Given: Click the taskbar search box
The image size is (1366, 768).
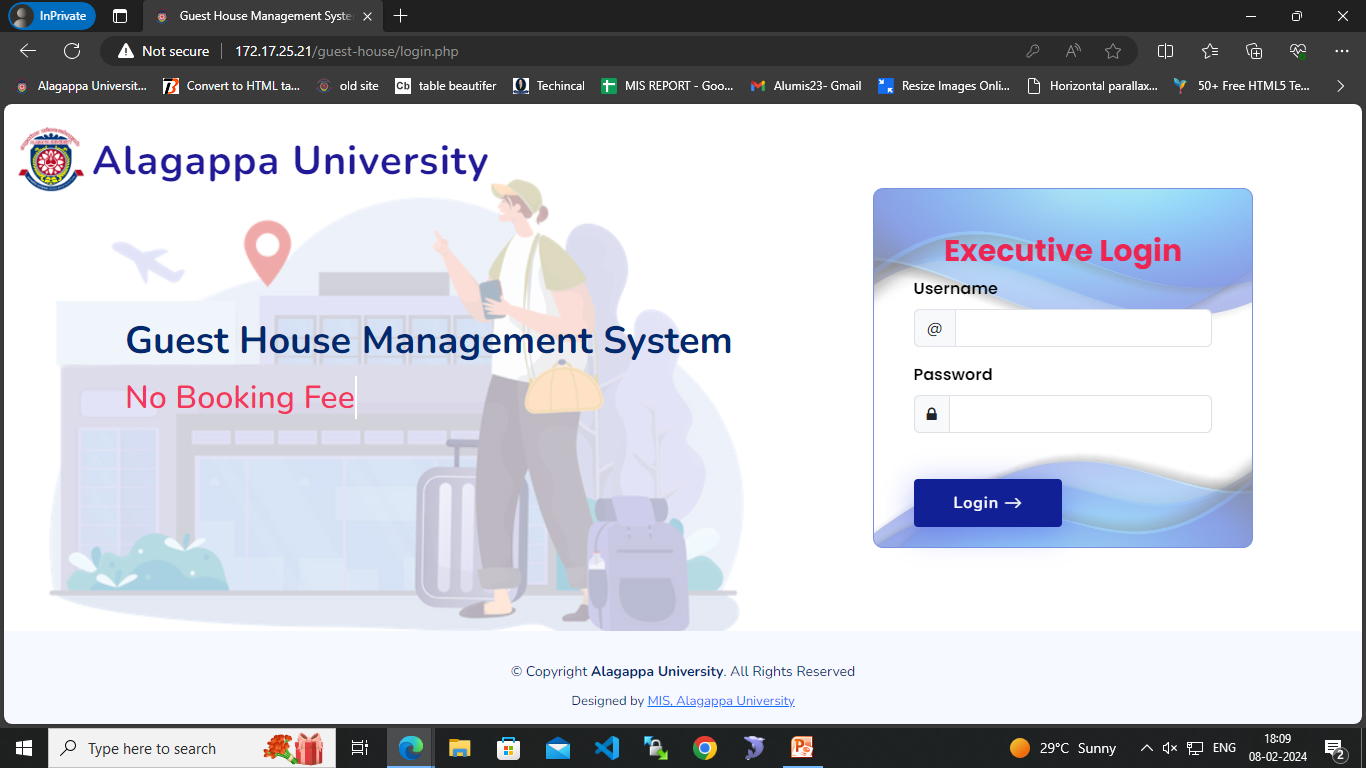Looking at the screenshot, I should 190,748.
